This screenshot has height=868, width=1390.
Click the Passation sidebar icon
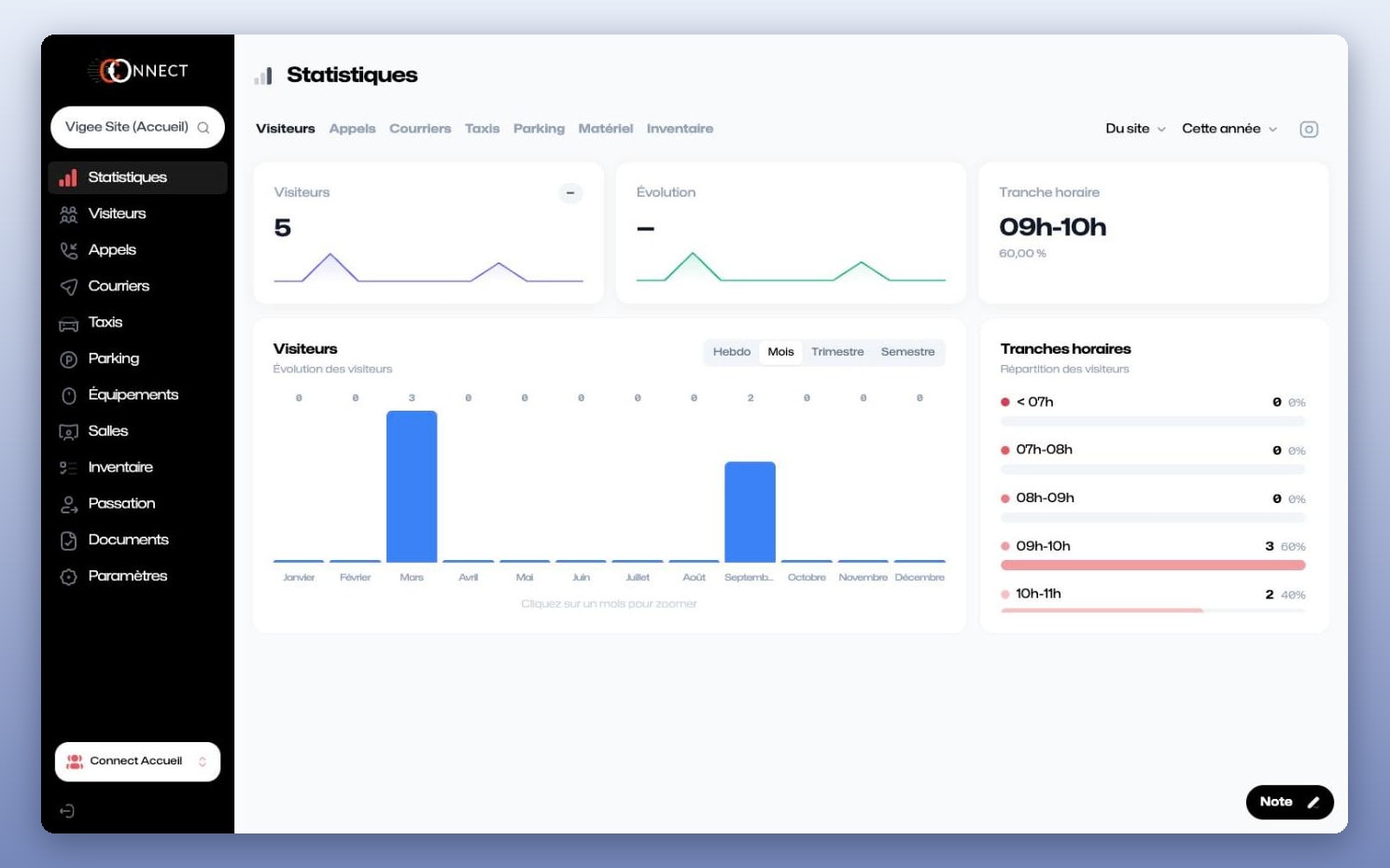68,504
